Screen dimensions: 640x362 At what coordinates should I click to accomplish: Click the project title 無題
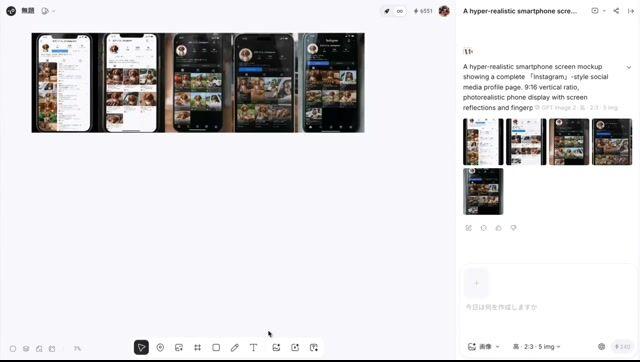[x=28, y=11]
